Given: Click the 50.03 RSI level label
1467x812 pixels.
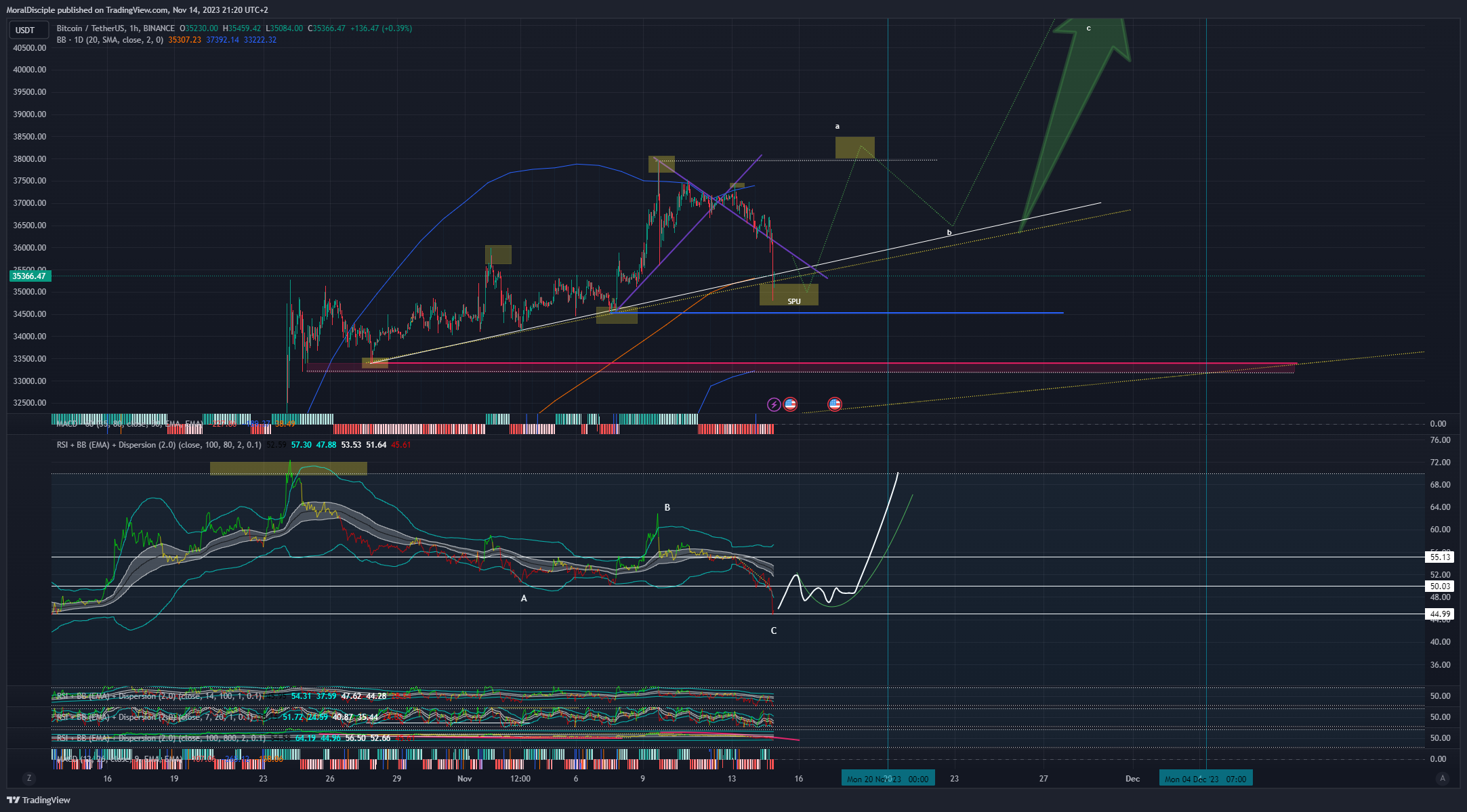Looking at the screenshot, I should (1440, 586).
